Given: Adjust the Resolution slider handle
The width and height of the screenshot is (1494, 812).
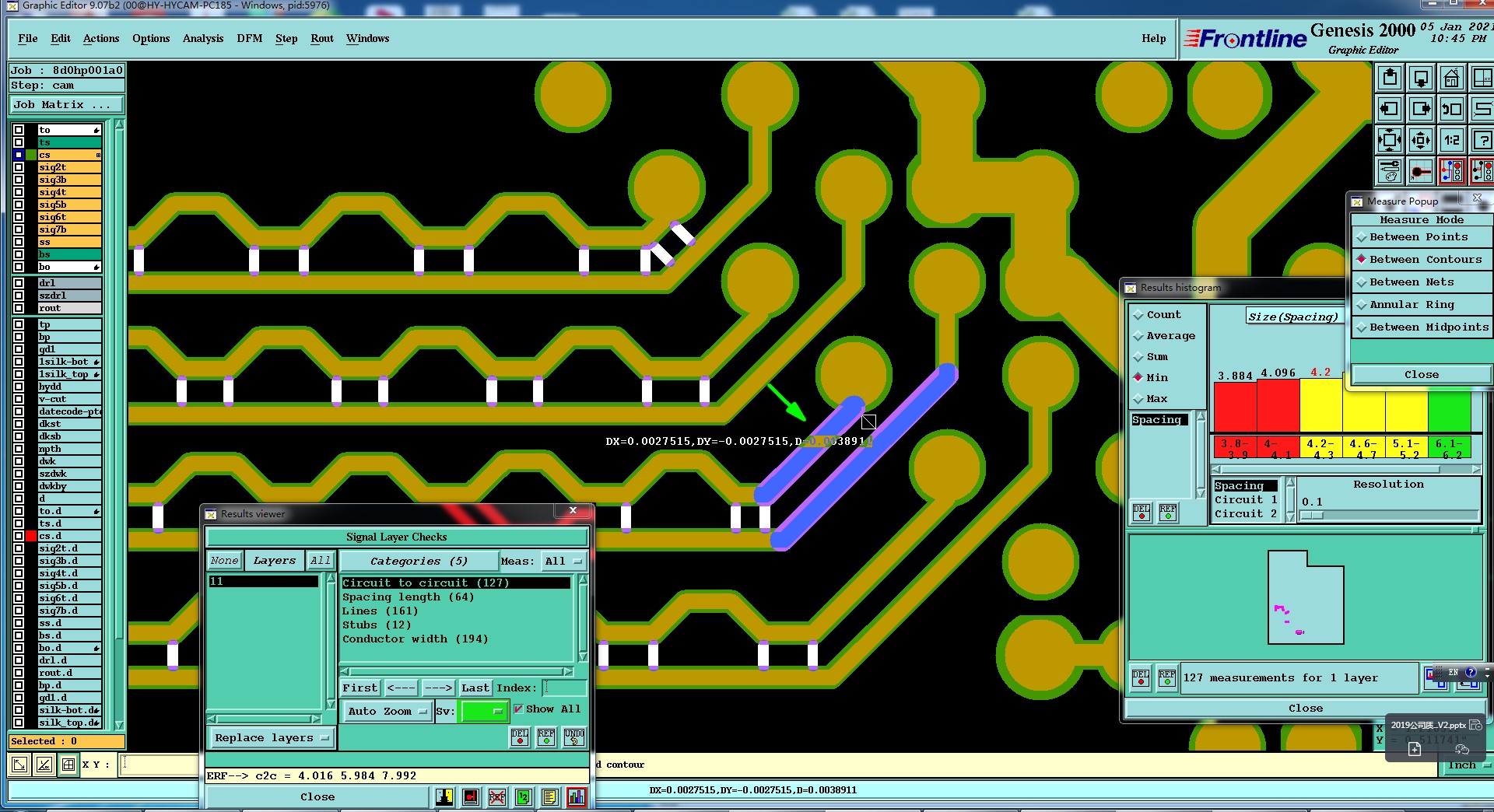Looking at the screenshot, I should pyautogui.click(x=1312, y=515).
